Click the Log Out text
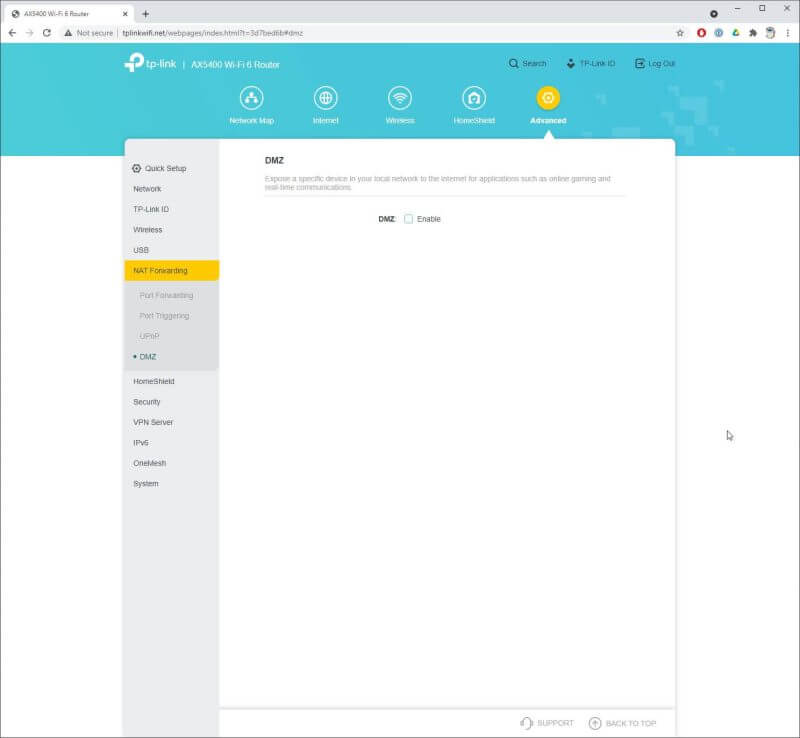This screenshot has width=800, height=738. point(662,63)
